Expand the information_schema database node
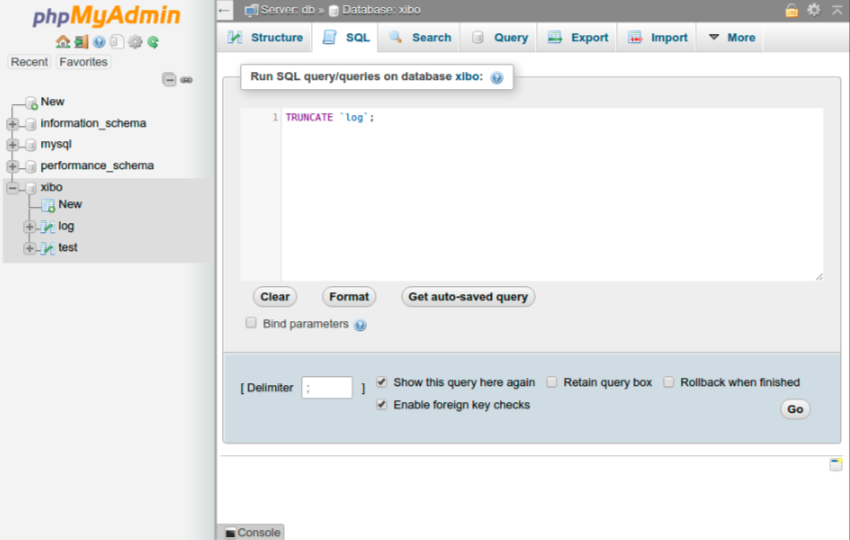This screenshot has width=850, height=540. tap(12, 124)
